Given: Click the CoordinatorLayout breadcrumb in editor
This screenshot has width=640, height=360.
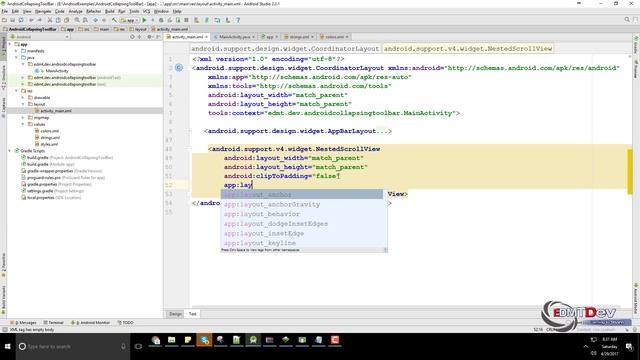Looking at the screenshot, I should [x=285, y=49].
